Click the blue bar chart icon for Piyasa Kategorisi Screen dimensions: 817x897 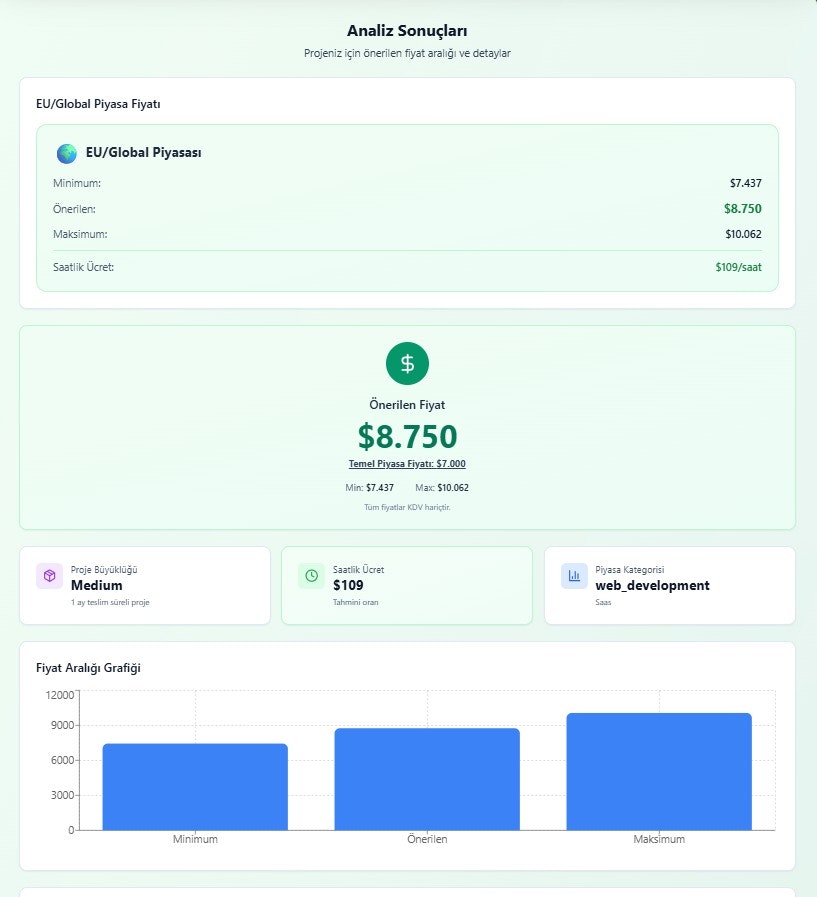(574, 575)
